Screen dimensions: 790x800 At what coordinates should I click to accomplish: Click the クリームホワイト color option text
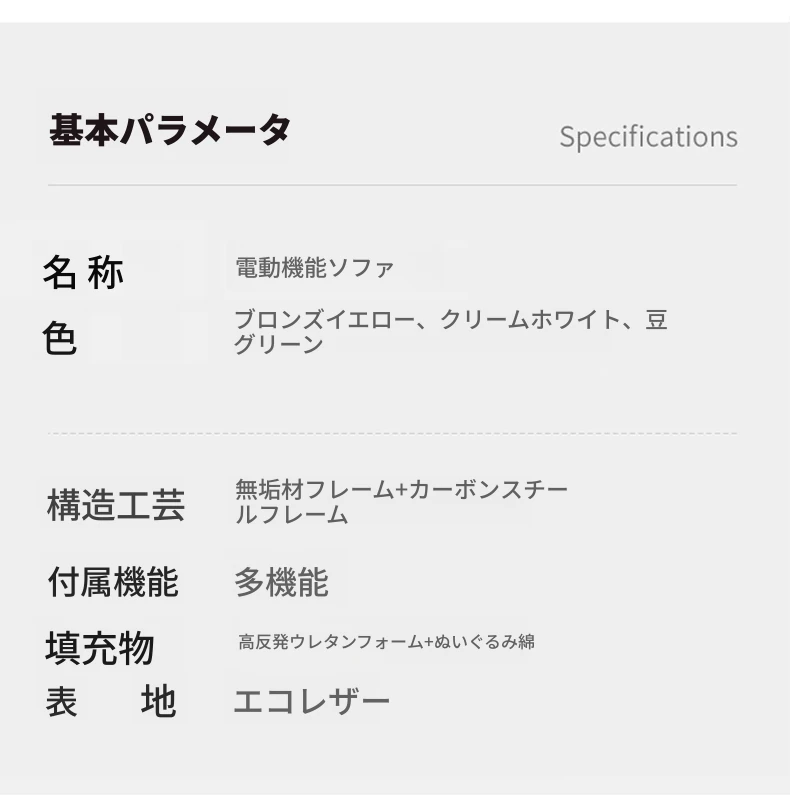529,320
